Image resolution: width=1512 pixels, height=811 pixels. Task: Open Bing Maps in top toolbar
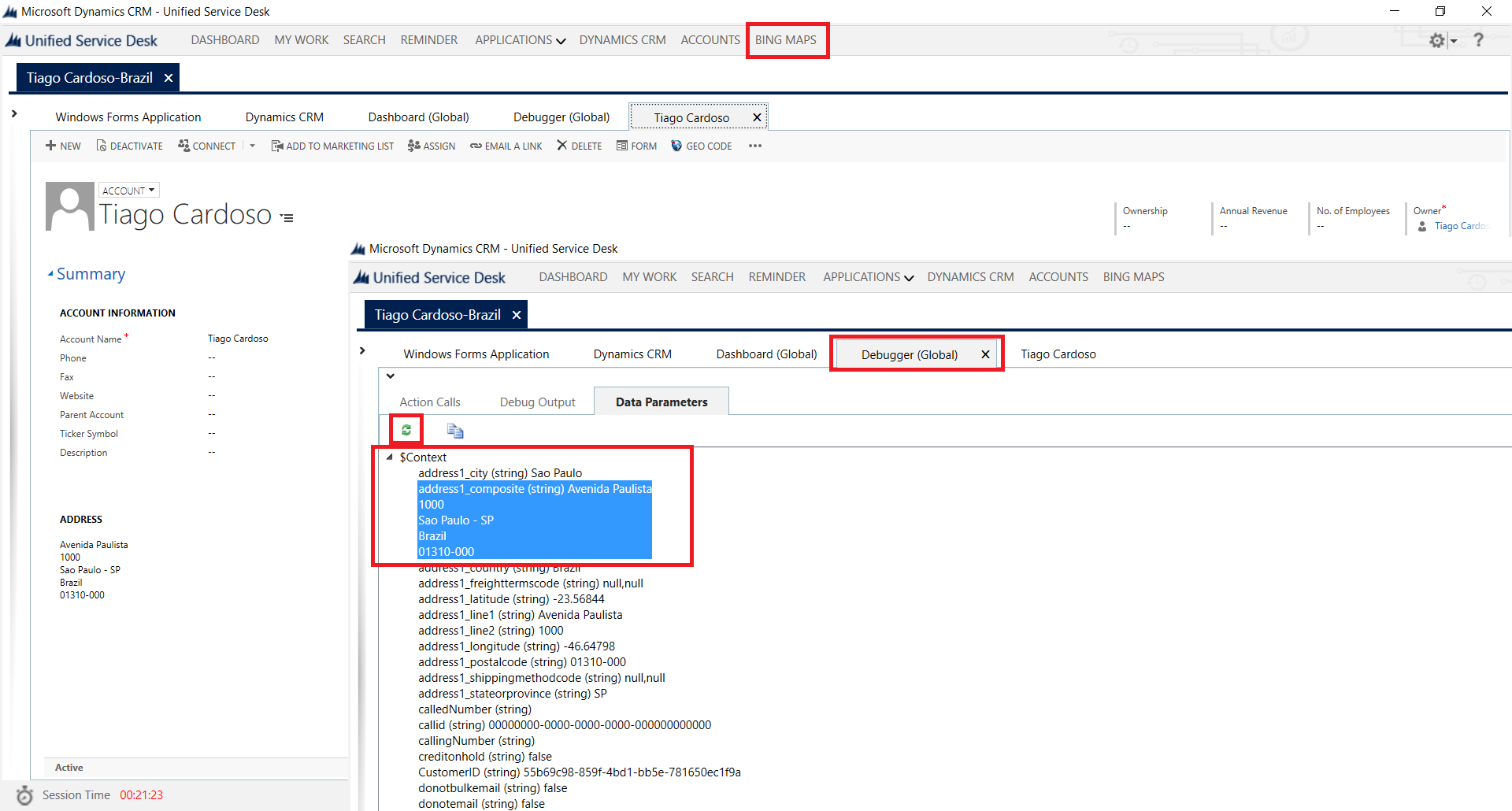[786, 40]
